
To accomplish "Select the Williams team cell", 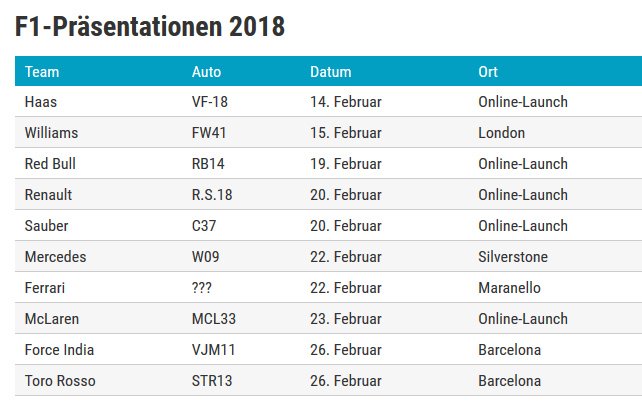I will tap(51, 133).
